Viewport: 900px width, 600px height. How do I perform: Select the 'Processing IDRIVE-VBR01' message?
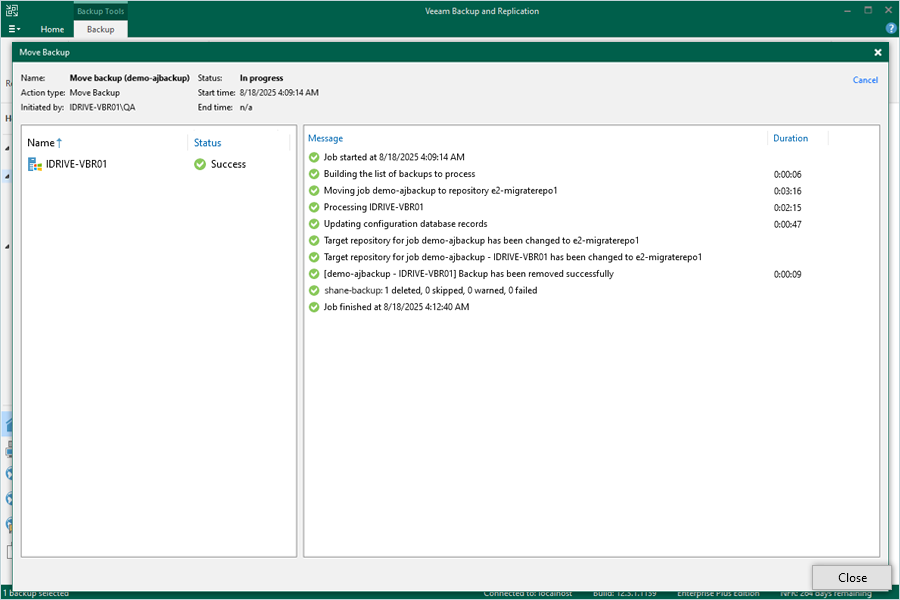(x=374, y=207)
